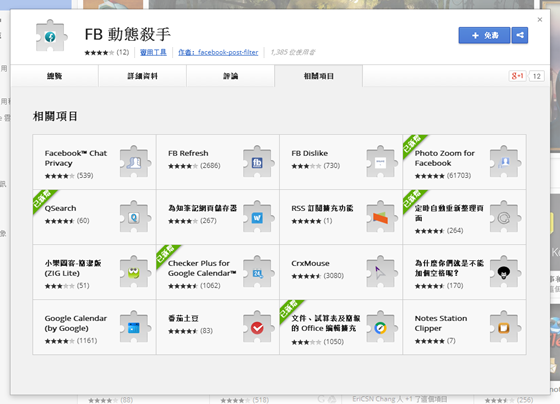This screenshot has width=560, height=404.
Task: Open the FB Dislike extension icon
Action: click(382, 162)
